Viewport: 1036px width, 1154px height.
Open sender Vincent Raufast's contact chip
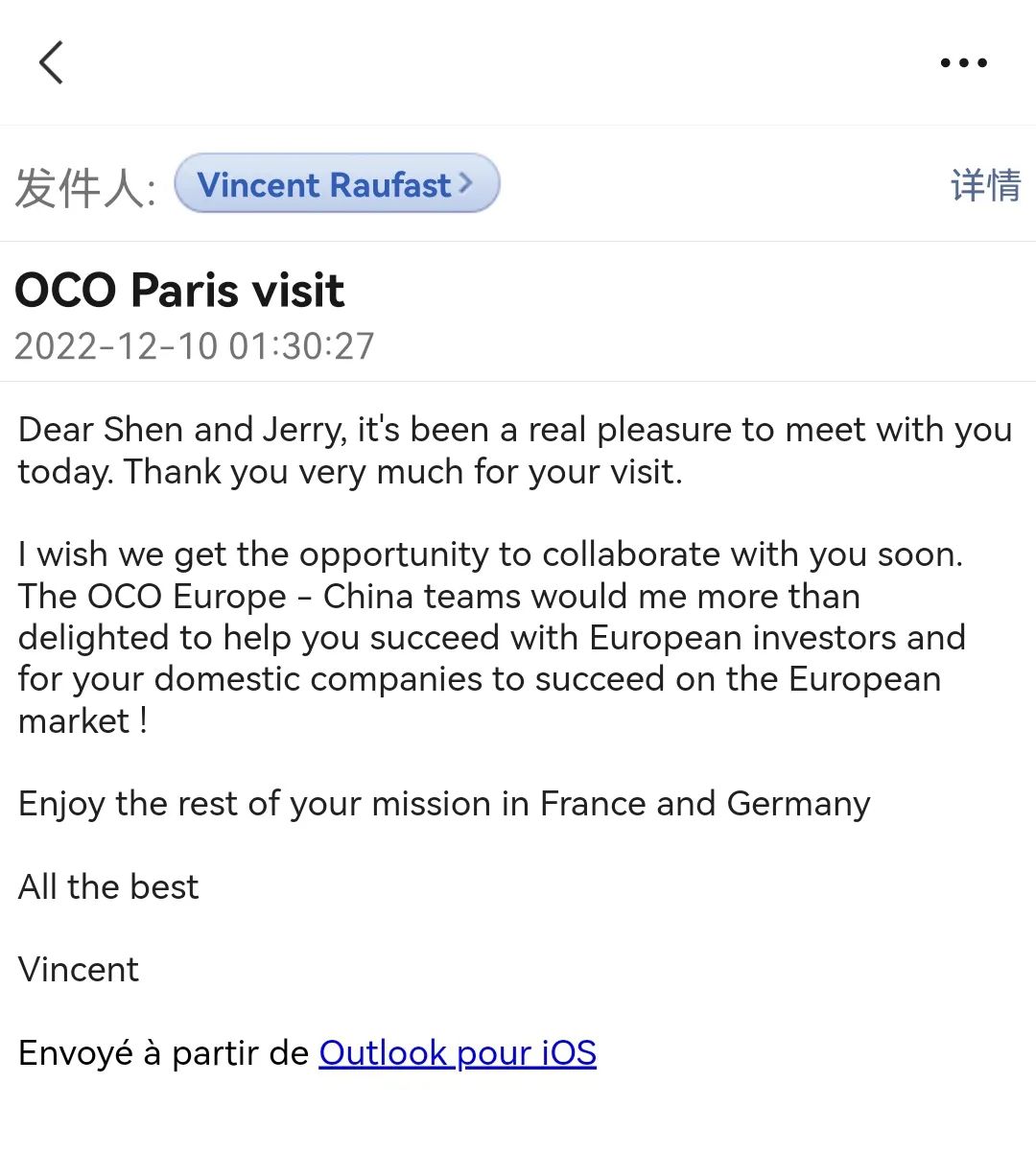tap(323, 184)
